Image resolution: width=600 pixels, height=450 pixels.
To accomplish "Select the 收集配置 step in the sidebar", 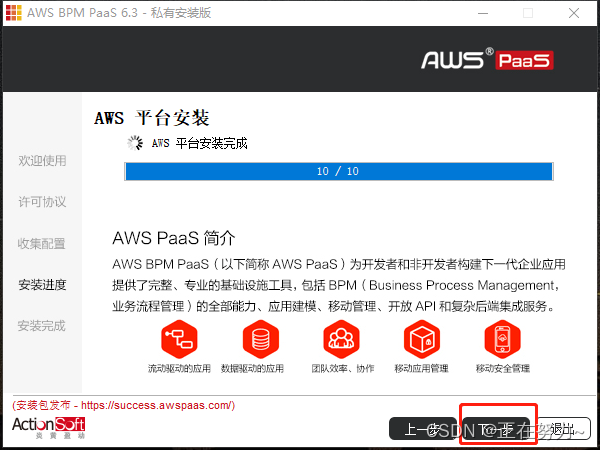I will click(41, 243).
